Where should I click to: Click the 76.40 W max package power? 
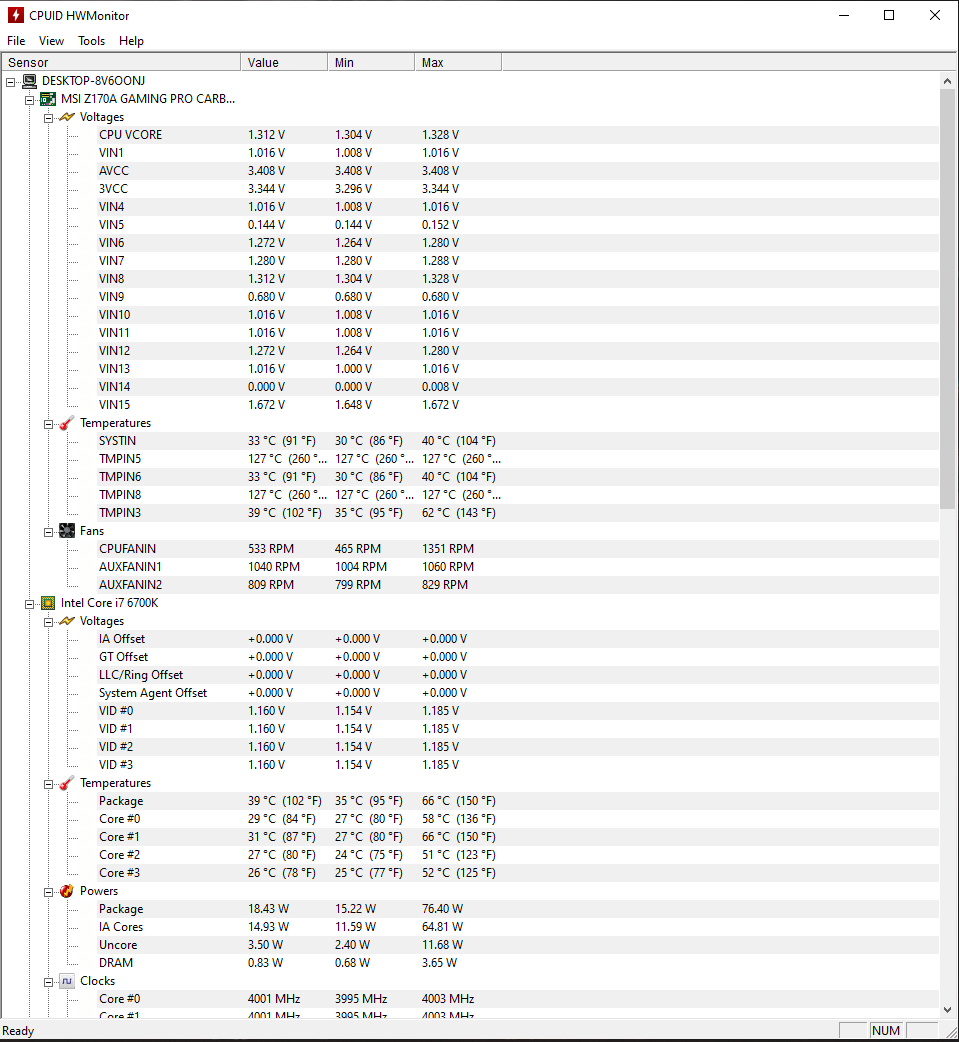tap(442, 908)
